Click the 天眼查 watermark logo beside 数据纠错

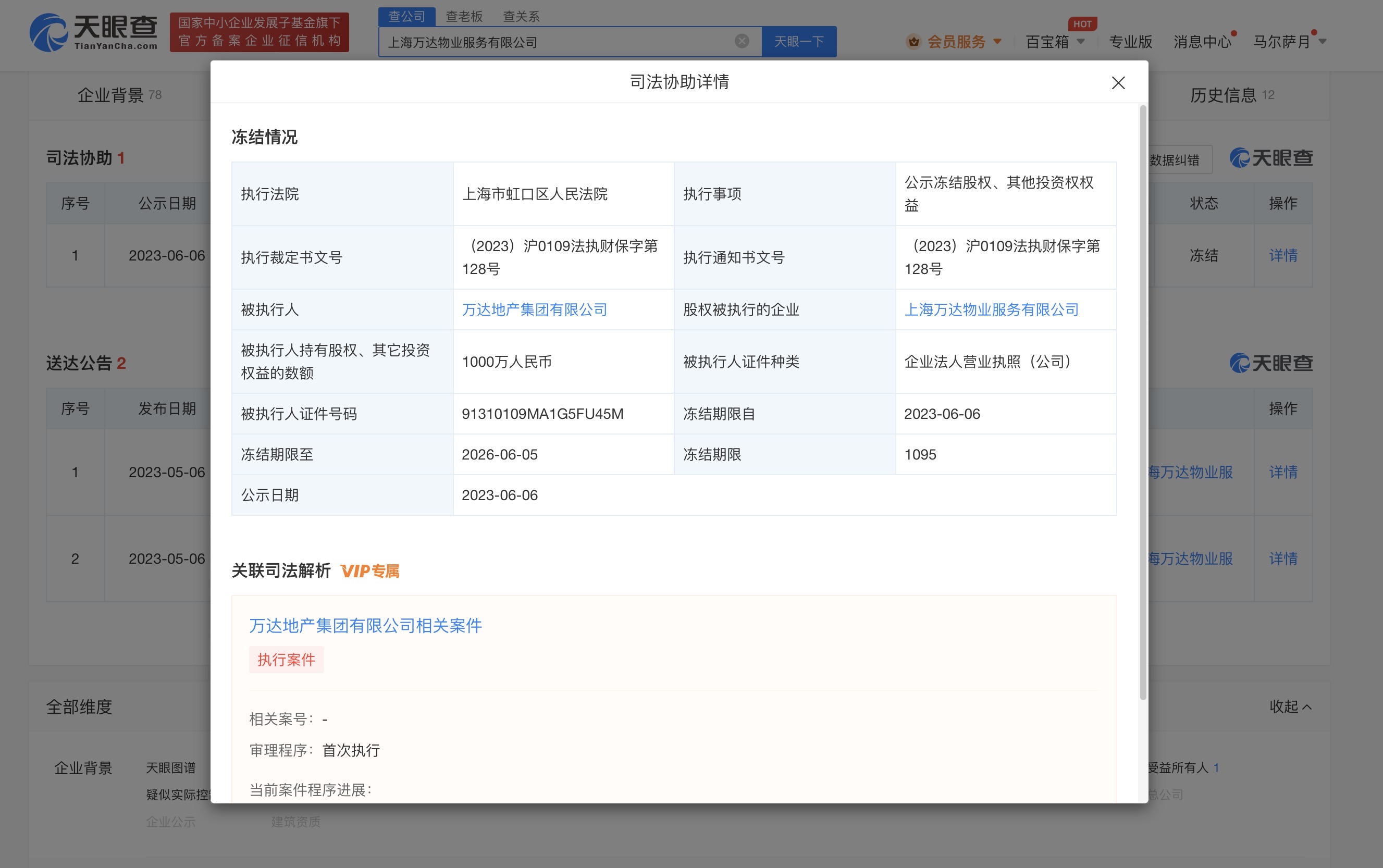[x=1270, y=158]
